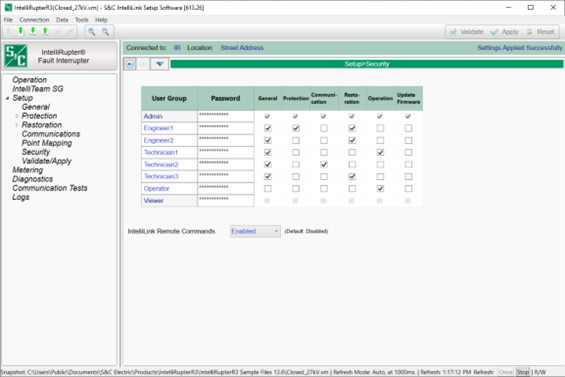Screen dimensions: 565x377
Task: Click the R/W indicator in status bar
Action: [540, 372]
